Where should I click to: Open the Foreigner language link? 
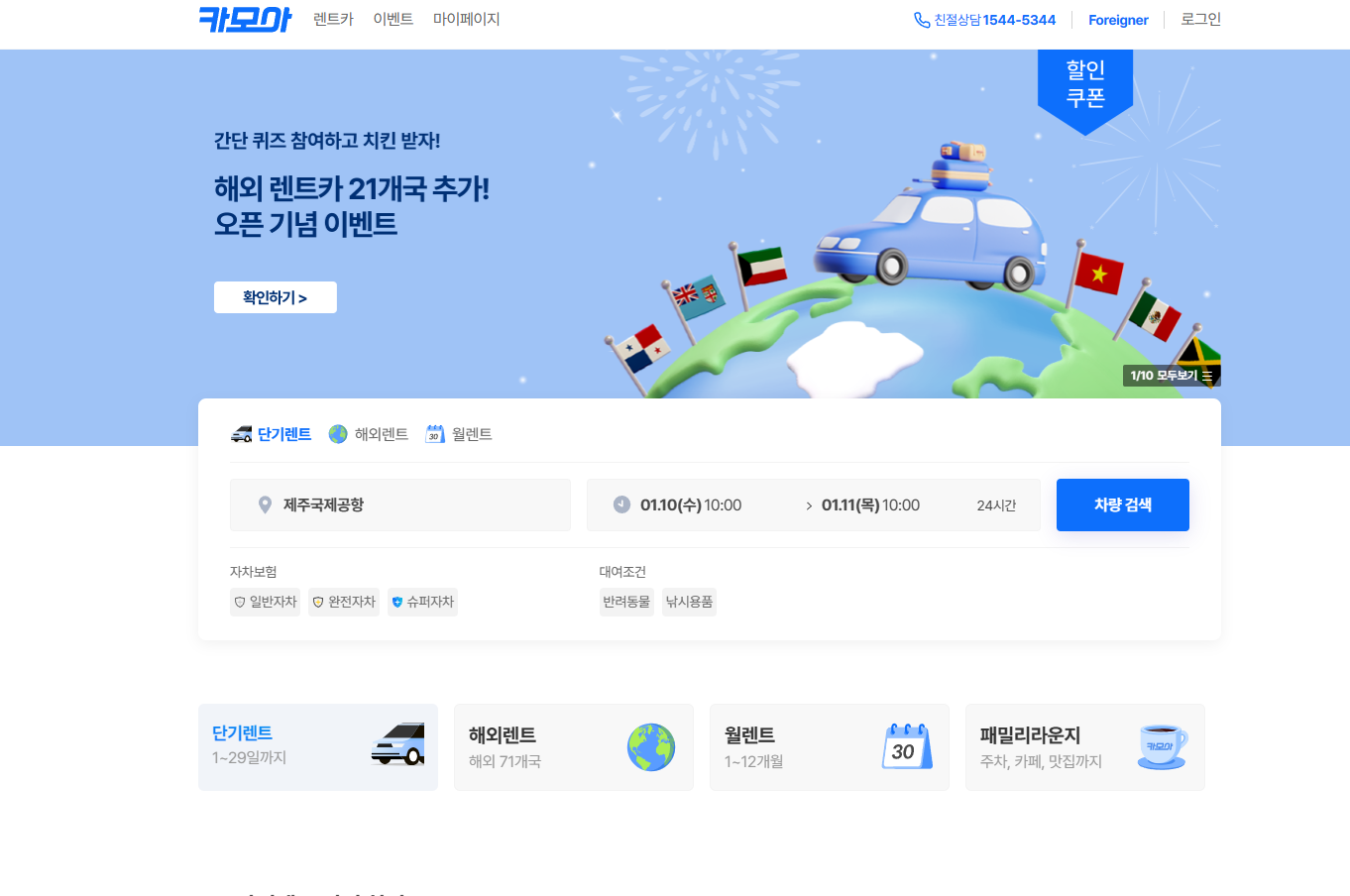pyautogui.click(x=1117, y=19)
